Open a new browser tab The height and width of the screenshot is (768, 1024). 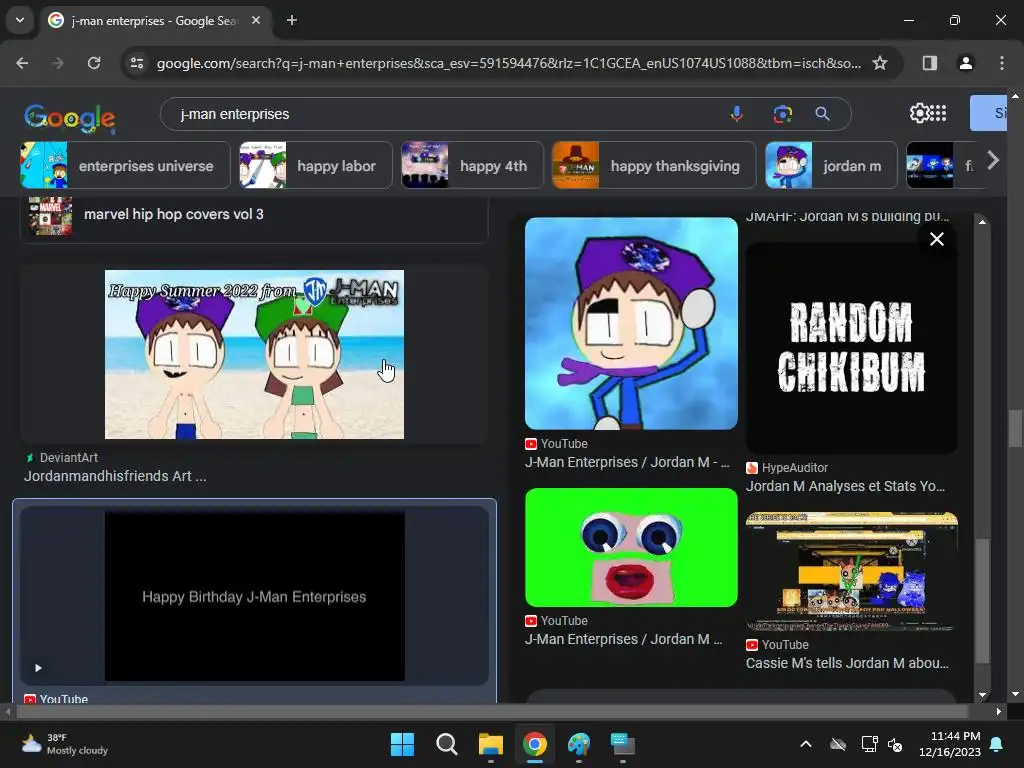pyautogui.click(x=292, y=20)
